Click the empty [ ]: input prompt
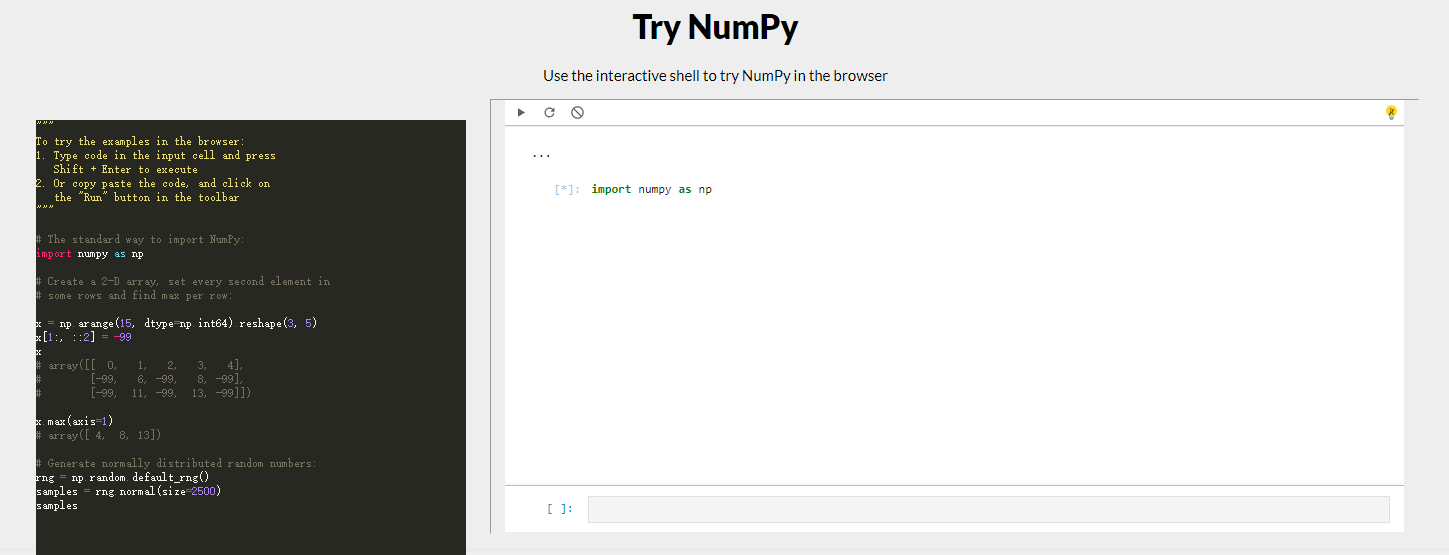1449x555 pixels. point(560,509)
